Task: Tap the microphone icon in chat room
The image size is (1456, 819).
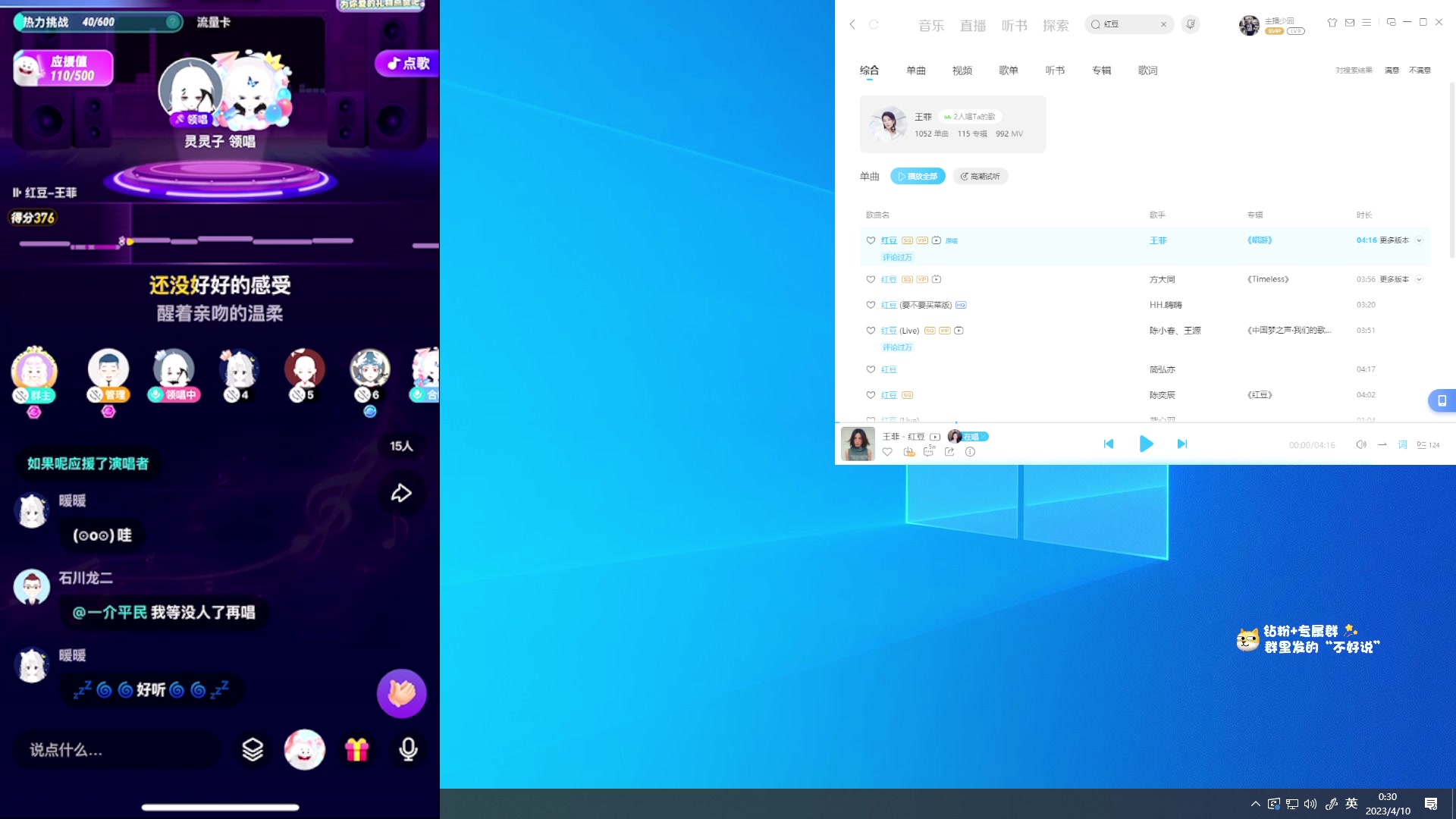Action: point(408,750)
